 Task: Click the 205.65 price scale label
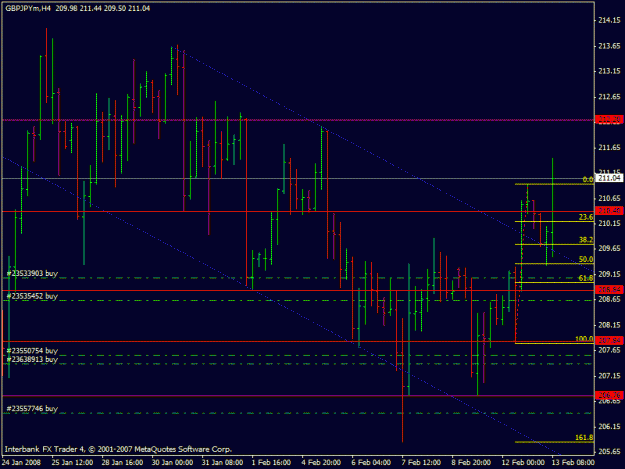point(609,451)
